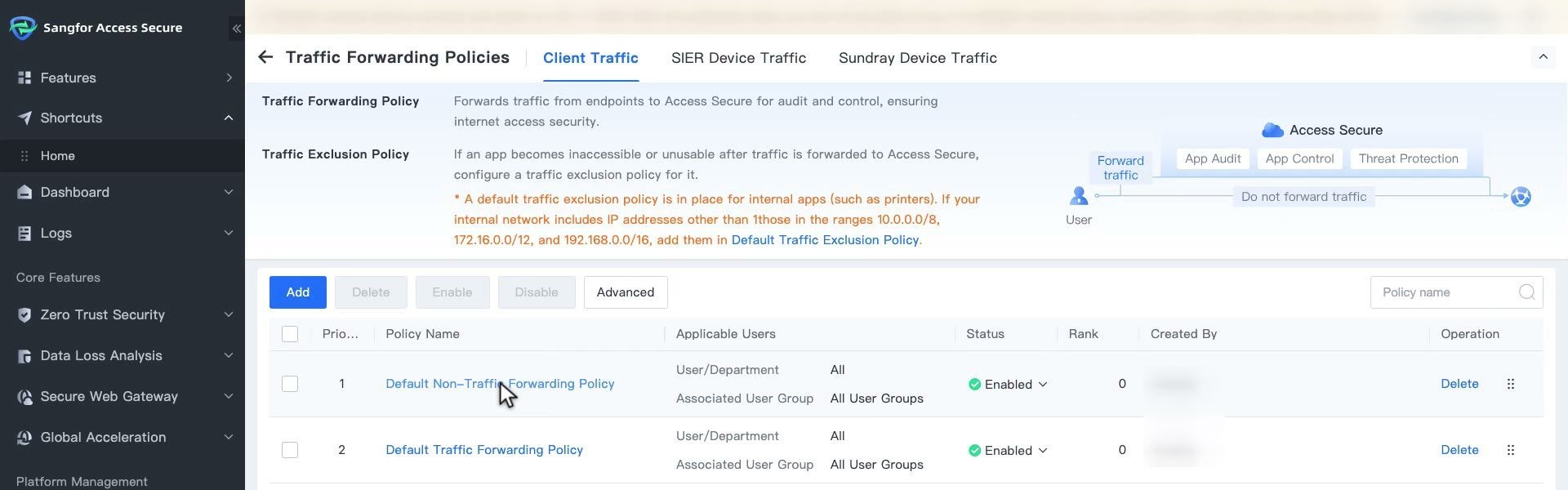1568x490 pixels.
Task: Click the Home drag-handle icon
Action: pyautogui.click(x=24, y=156)
